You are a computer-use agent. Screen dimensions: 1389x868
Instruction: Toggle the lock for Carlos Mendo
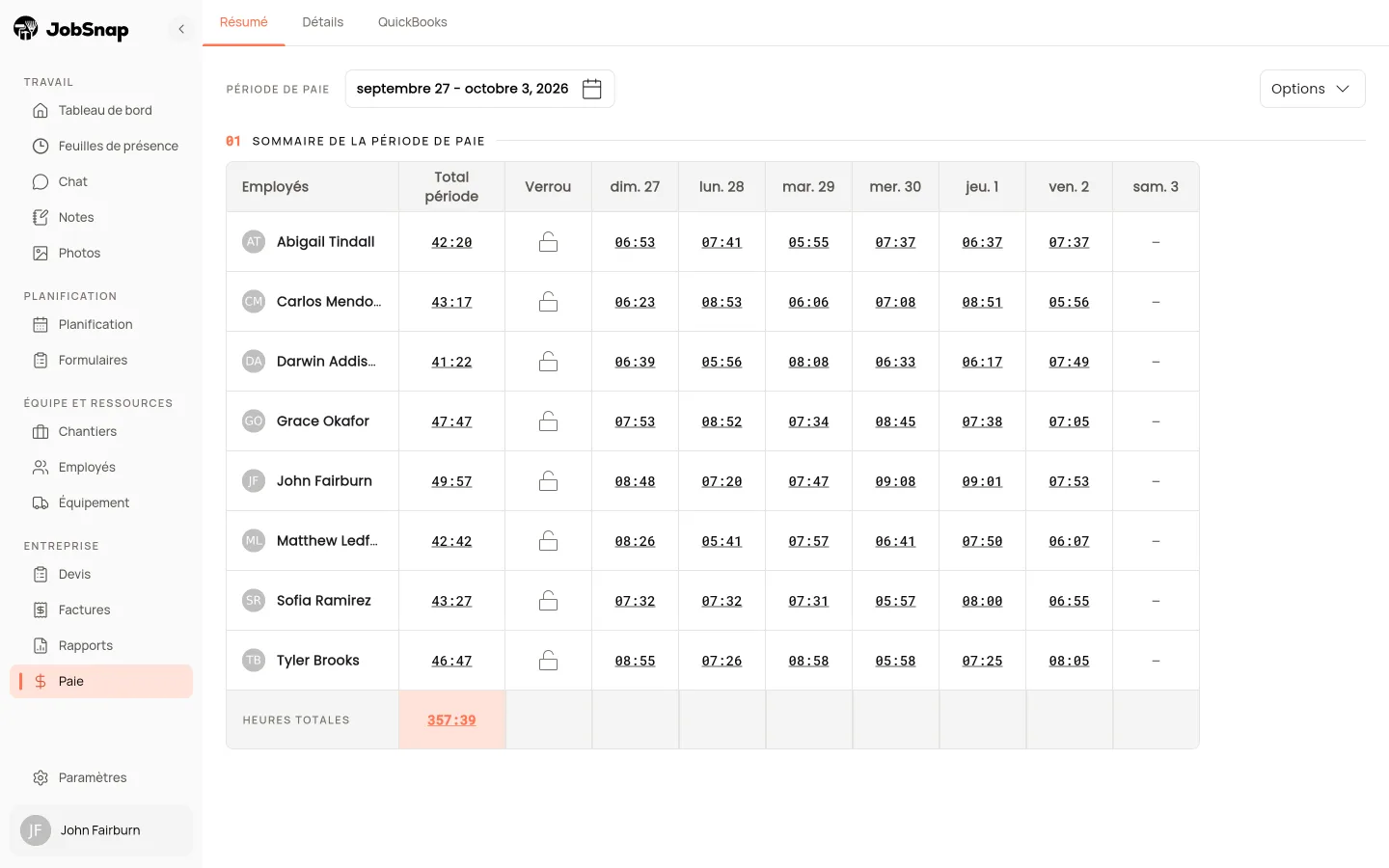(x=548, y=302)
